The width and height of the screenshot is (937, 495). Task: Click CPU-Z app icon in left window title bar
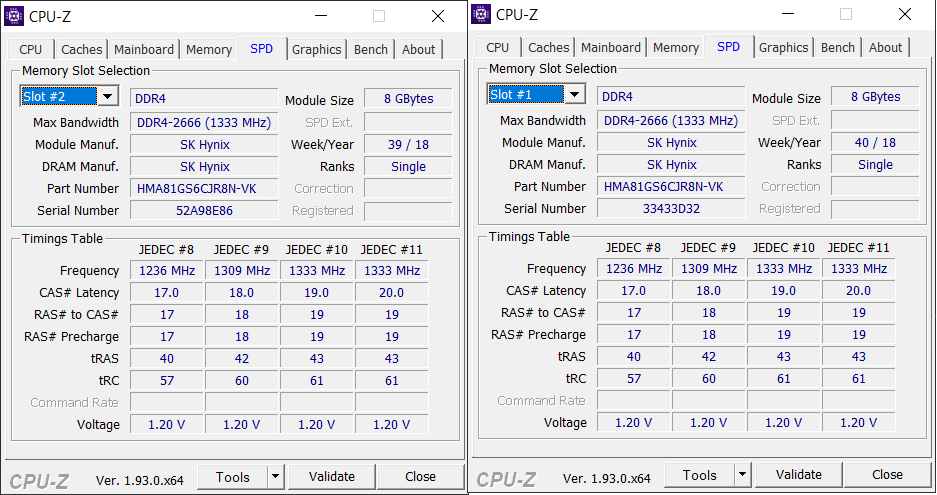click(x=14, y=16)
